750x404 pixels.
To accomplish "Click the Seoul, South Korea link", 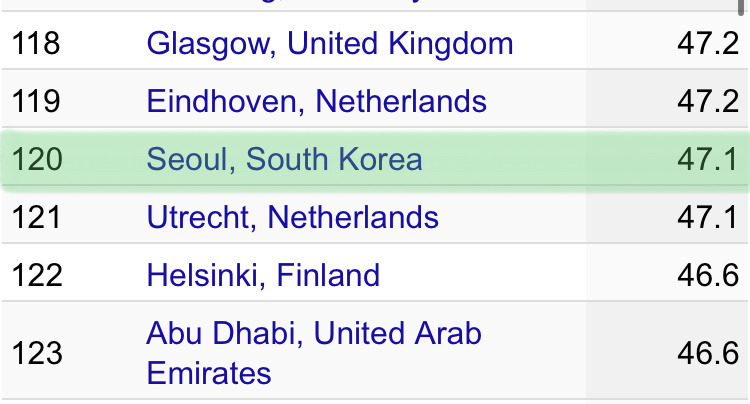I will (x=284, y=159).
